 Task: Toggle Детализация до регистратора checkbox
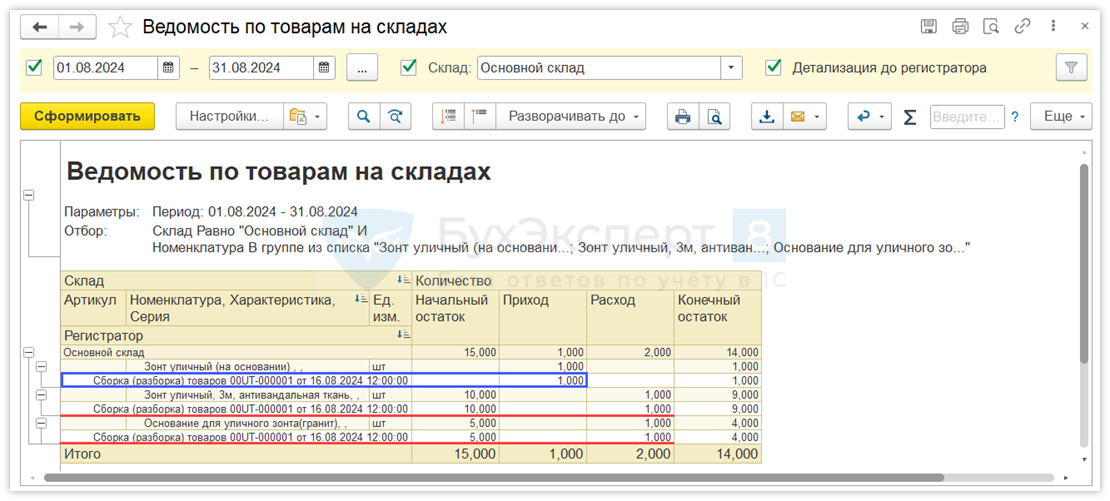(773, 68)
